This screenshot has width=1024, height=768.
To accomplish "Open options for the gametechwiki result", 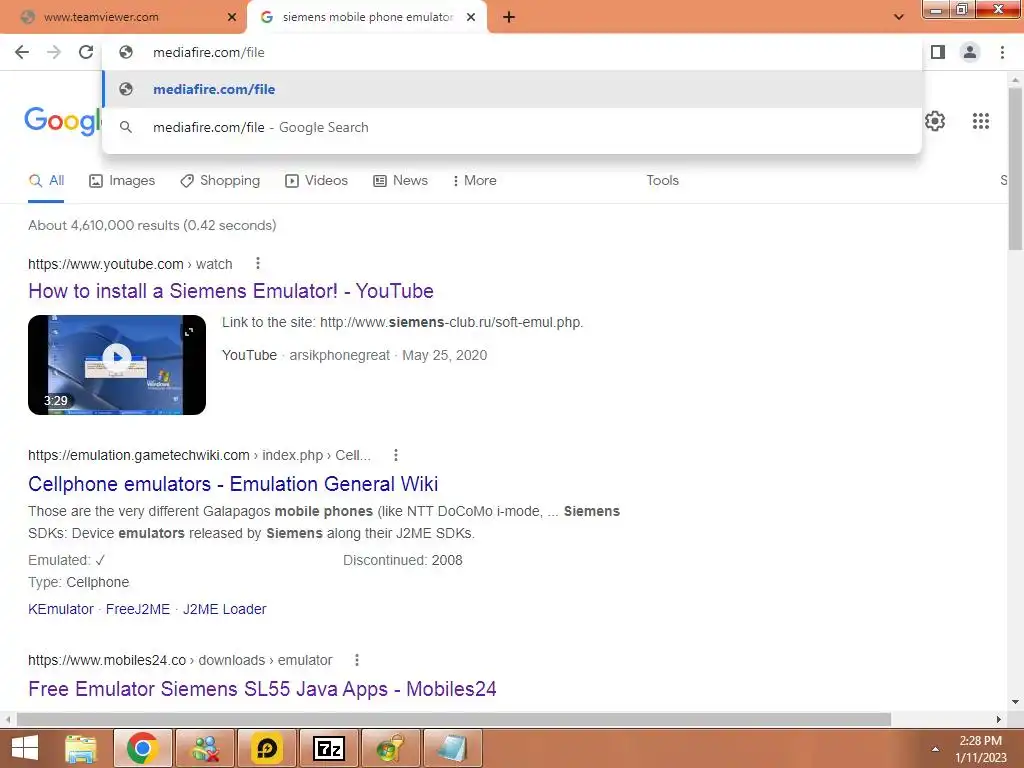I will 396,455.
